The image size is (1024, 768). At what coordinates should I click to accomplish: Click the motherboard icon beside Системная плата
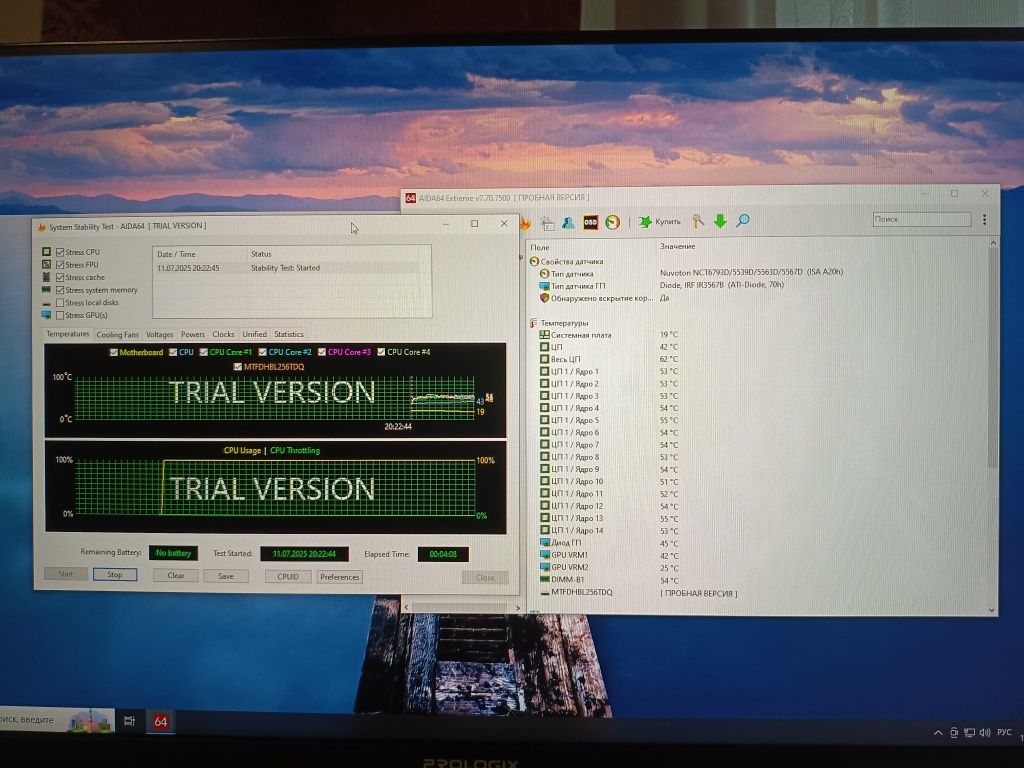544,334
